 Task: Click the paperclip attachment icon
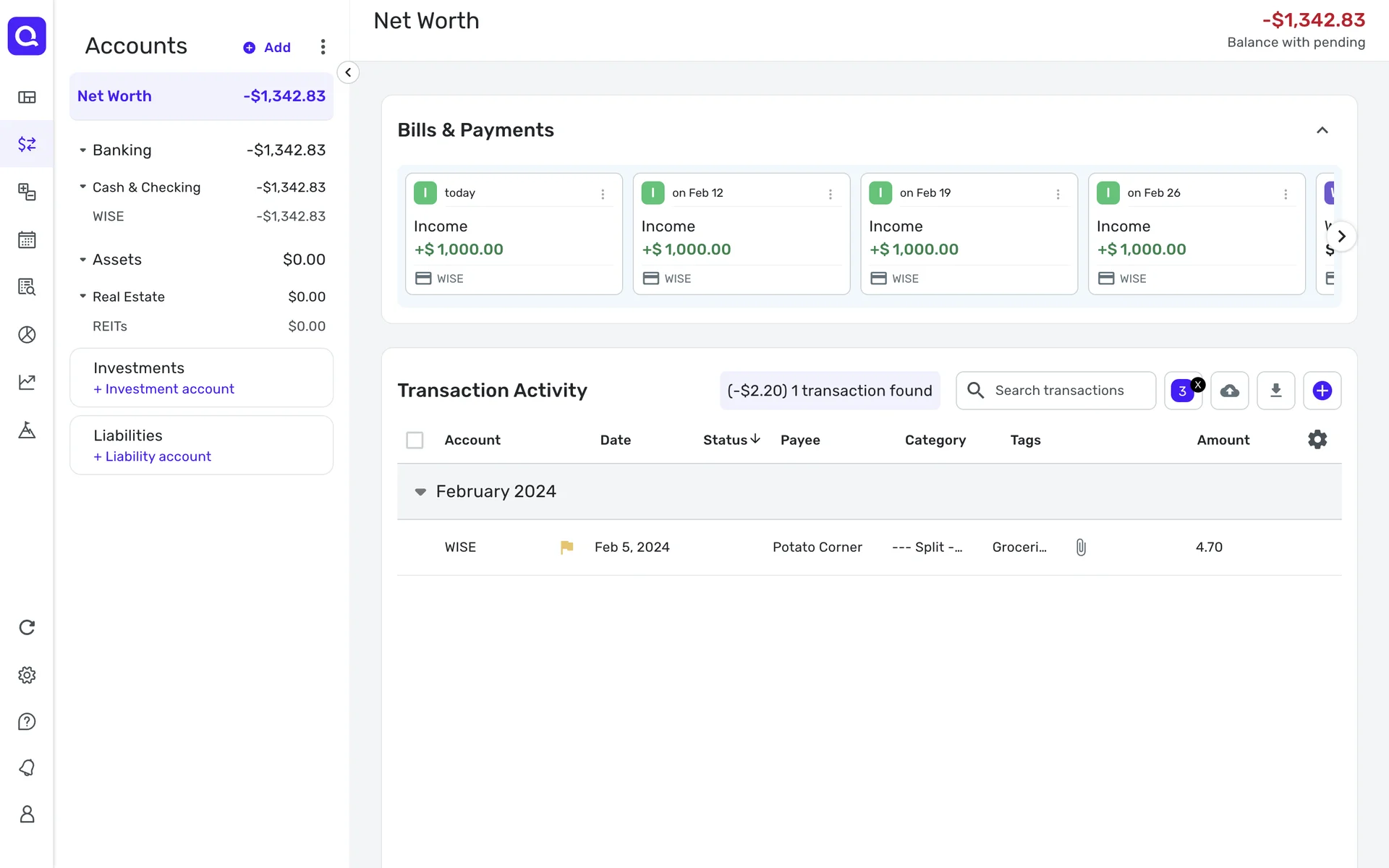(x=1081, y=548)
